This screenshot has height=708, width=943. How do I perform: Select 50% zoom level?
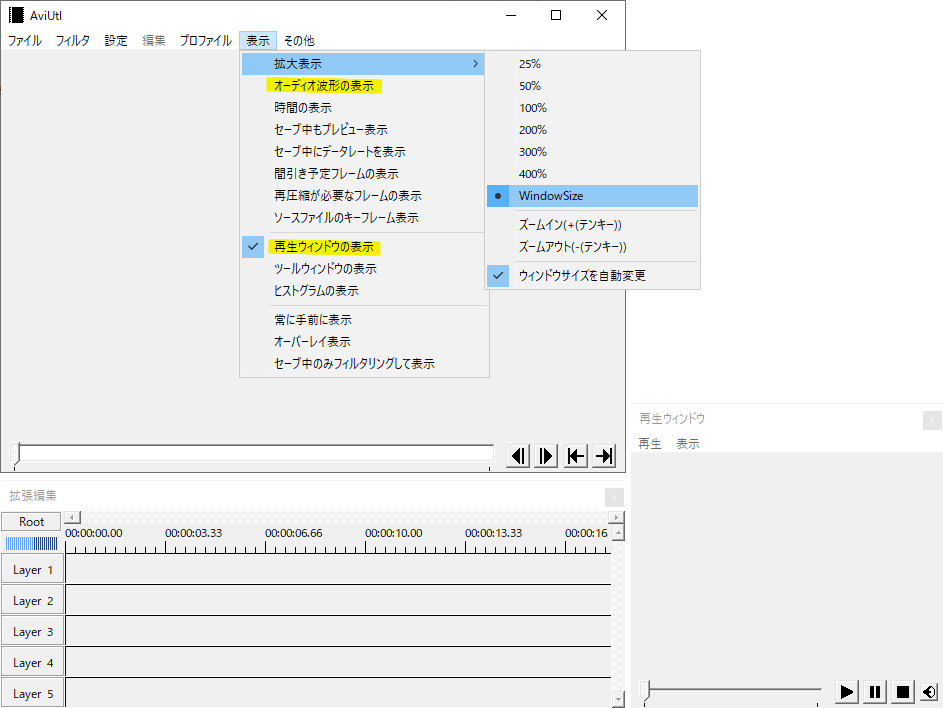pyautogui.click(x=592, y=86)
